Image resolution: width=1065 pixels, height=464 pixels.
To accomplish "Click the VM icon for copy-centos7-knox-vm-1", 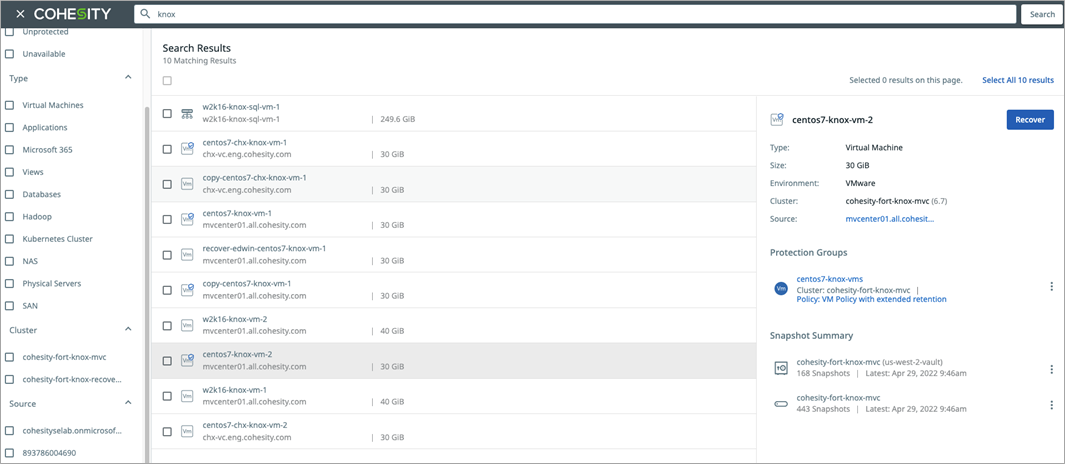I will (188, 290).
